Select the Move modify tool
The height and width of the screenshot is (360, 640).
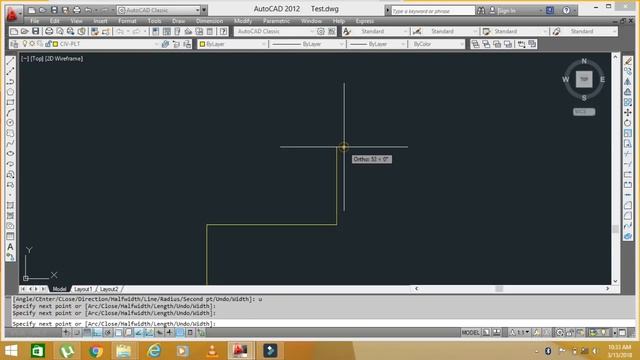point(628,112)
